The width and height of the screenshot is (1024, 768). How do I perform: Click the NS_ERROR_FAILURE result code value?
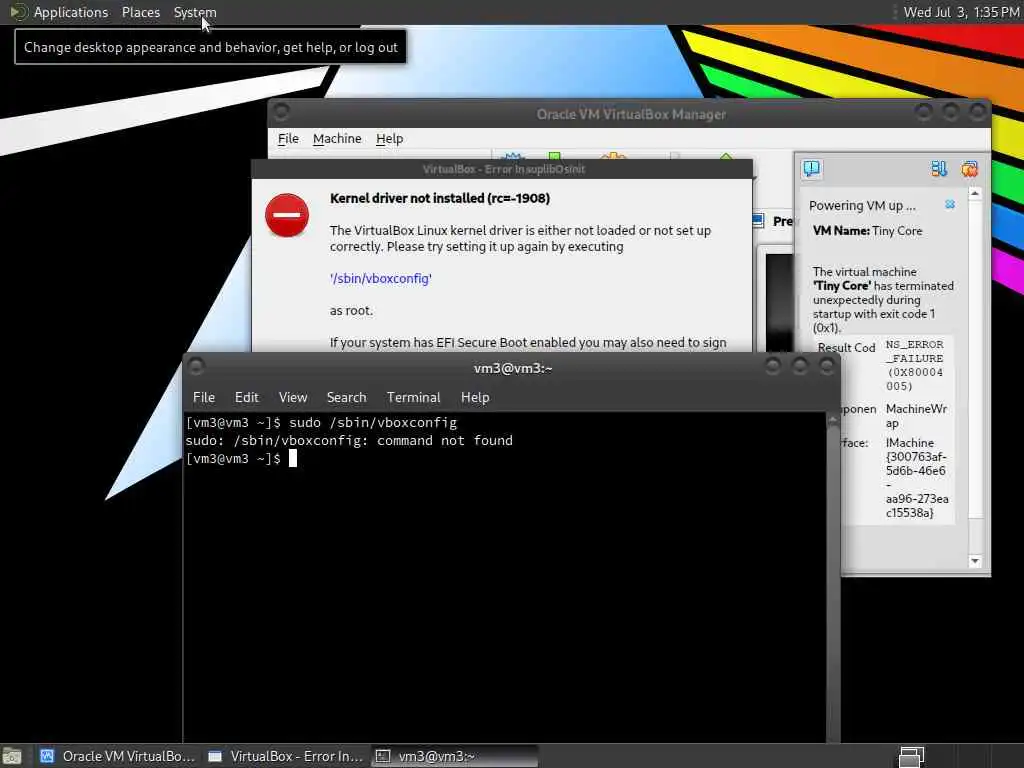tap(914, 365)
